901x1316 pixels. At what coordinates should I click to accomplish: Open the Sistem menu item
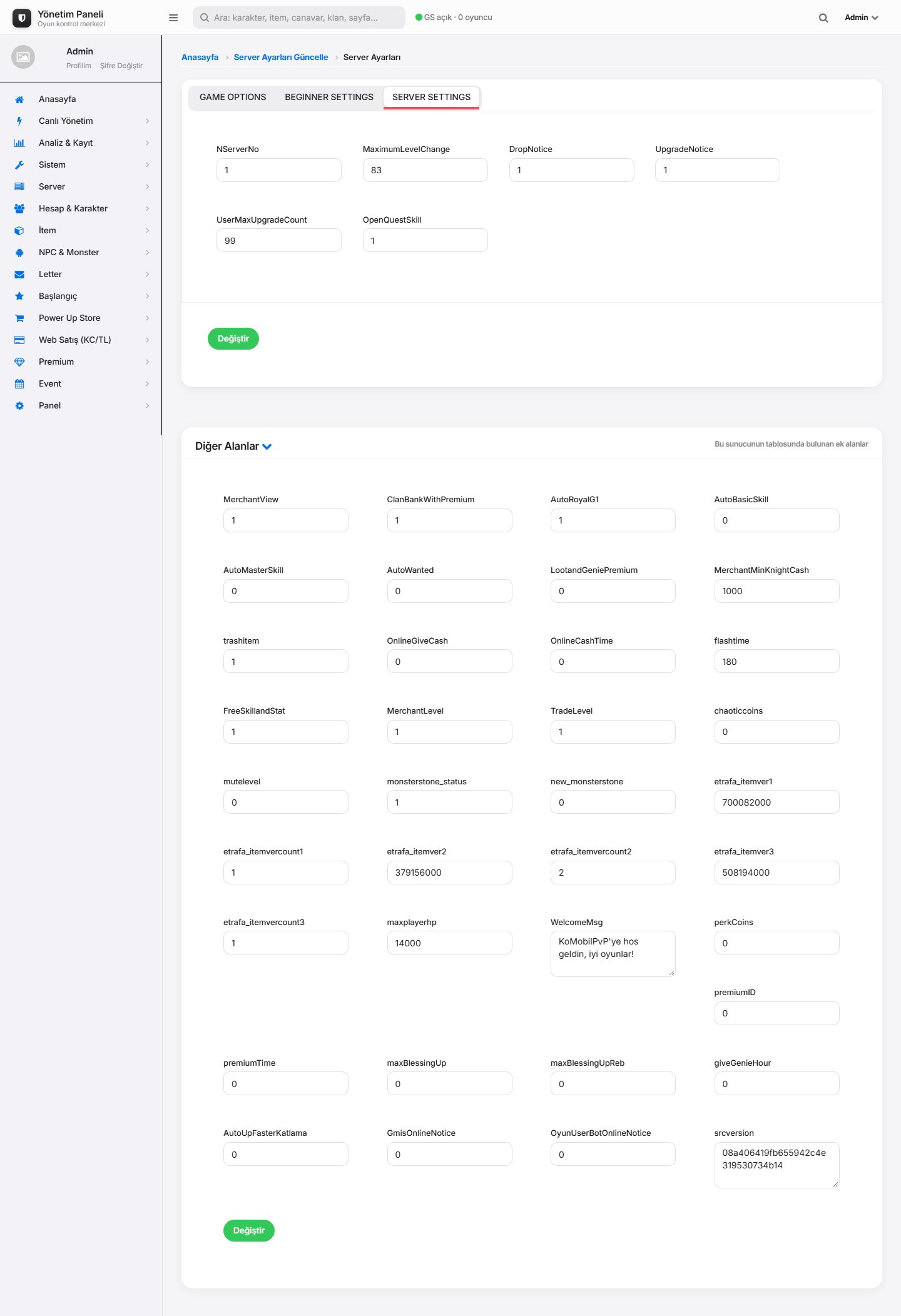click(81, 165)
